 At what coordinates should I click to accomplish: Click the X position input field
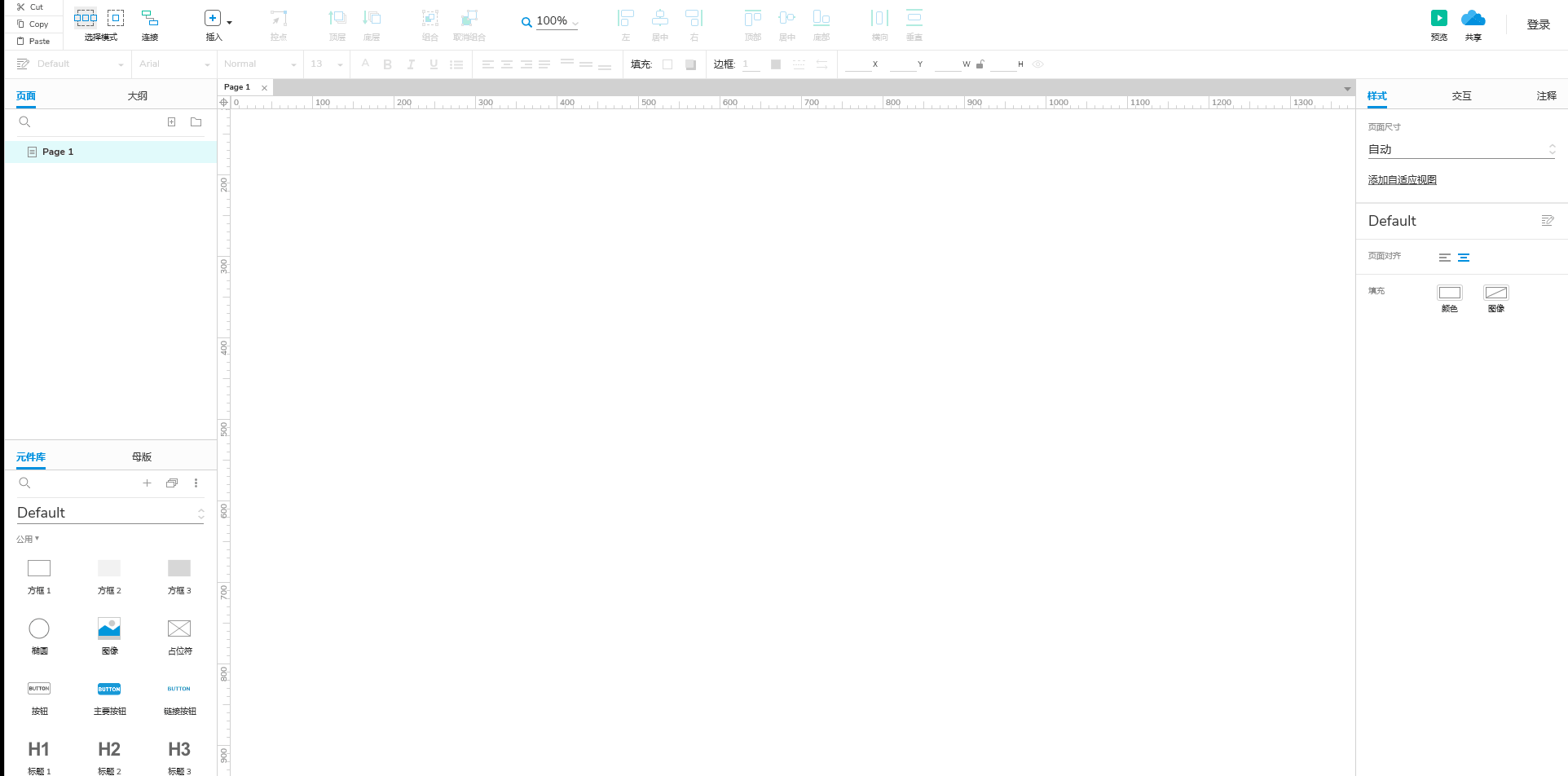[858, 64]
